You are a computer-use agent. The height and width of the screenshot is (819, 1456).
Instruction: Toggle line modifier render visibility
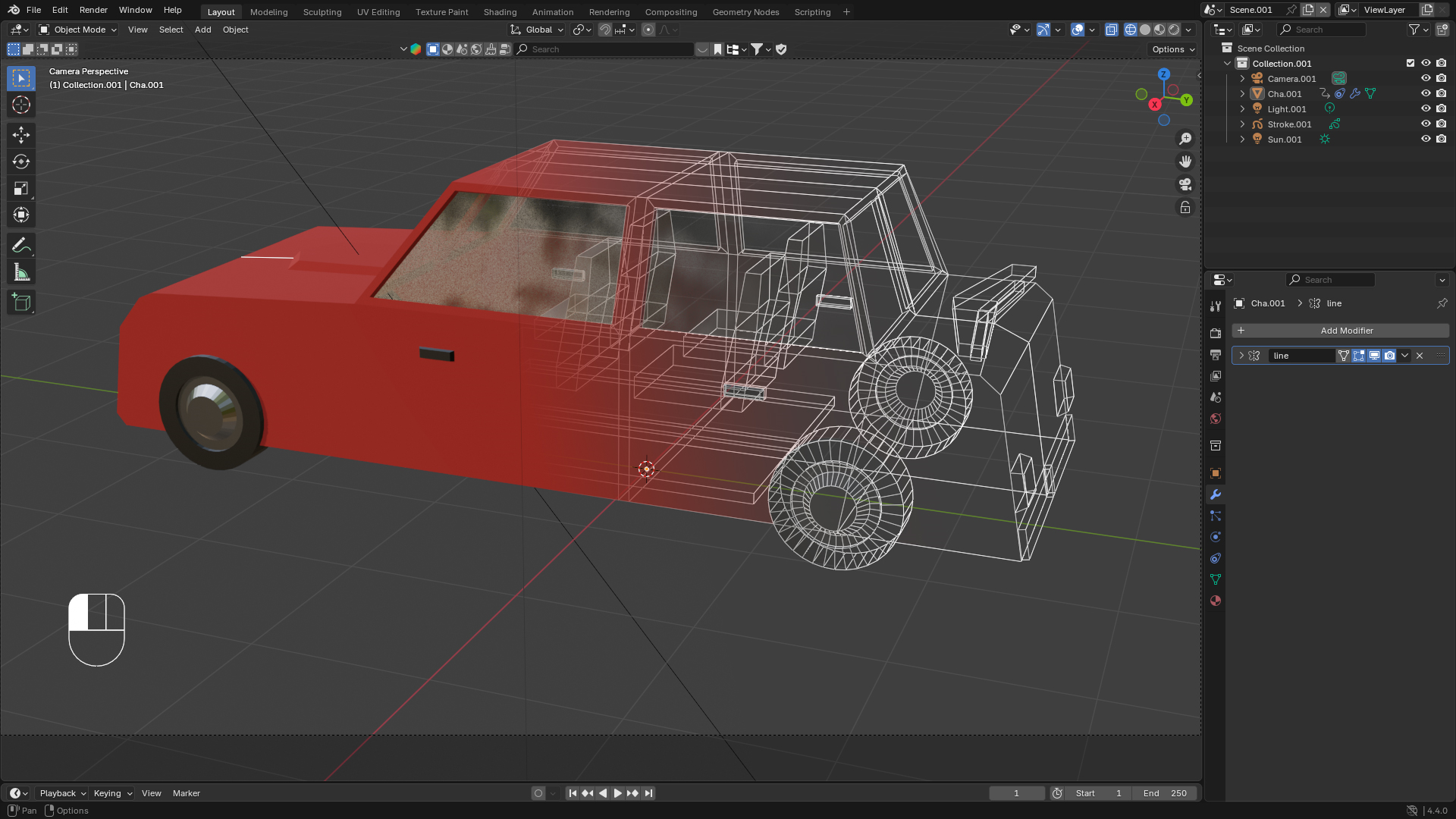click(x=1389, y=356)
